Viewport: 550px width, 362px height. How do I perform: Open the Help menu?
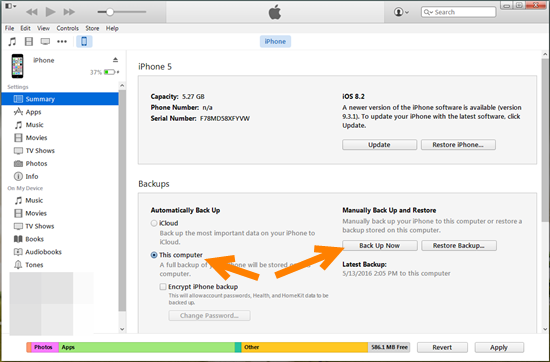coord(112,28)
